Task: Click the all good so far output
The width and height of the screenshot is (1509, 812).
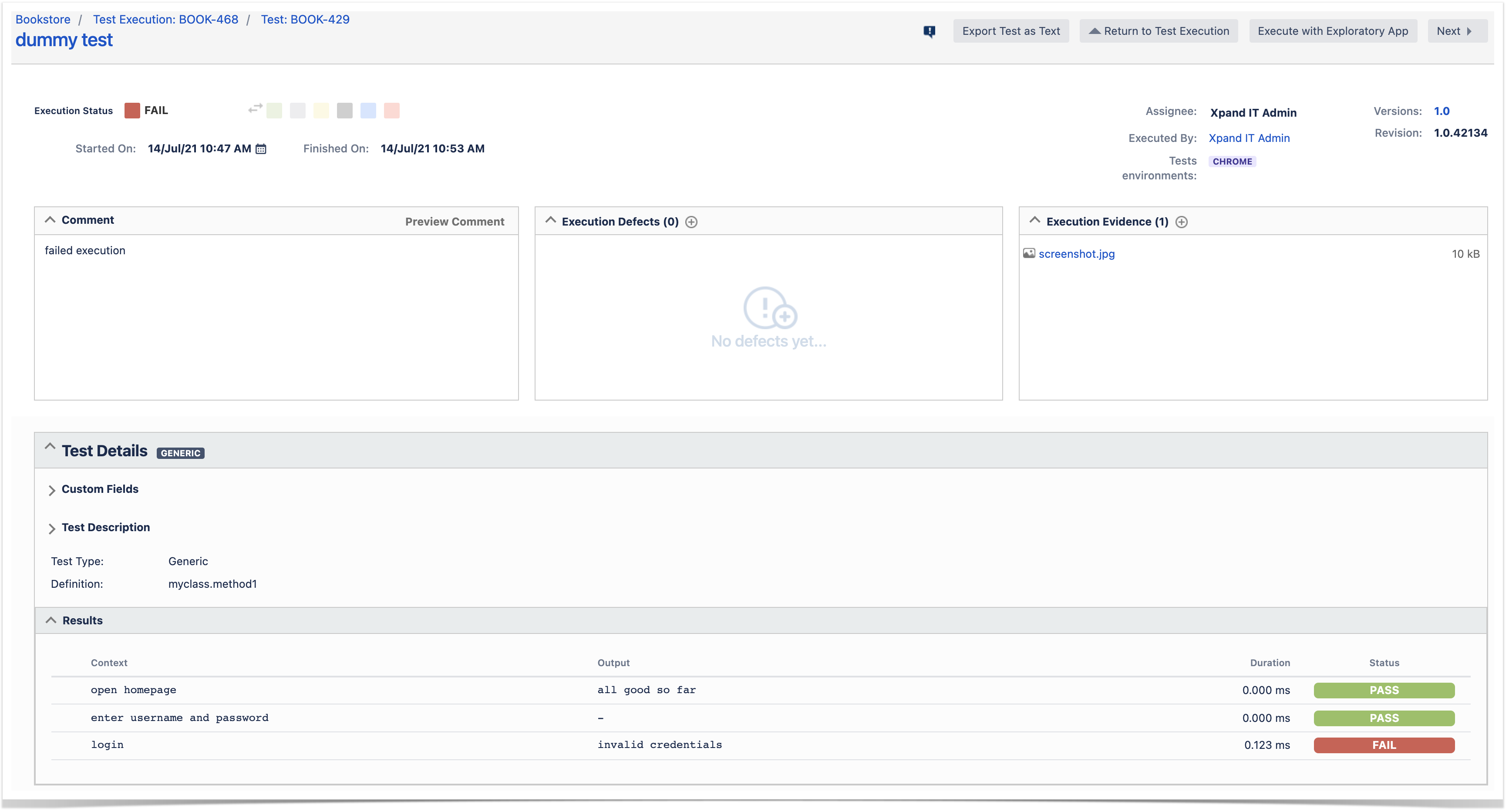Action: click(x=646, y=690)
